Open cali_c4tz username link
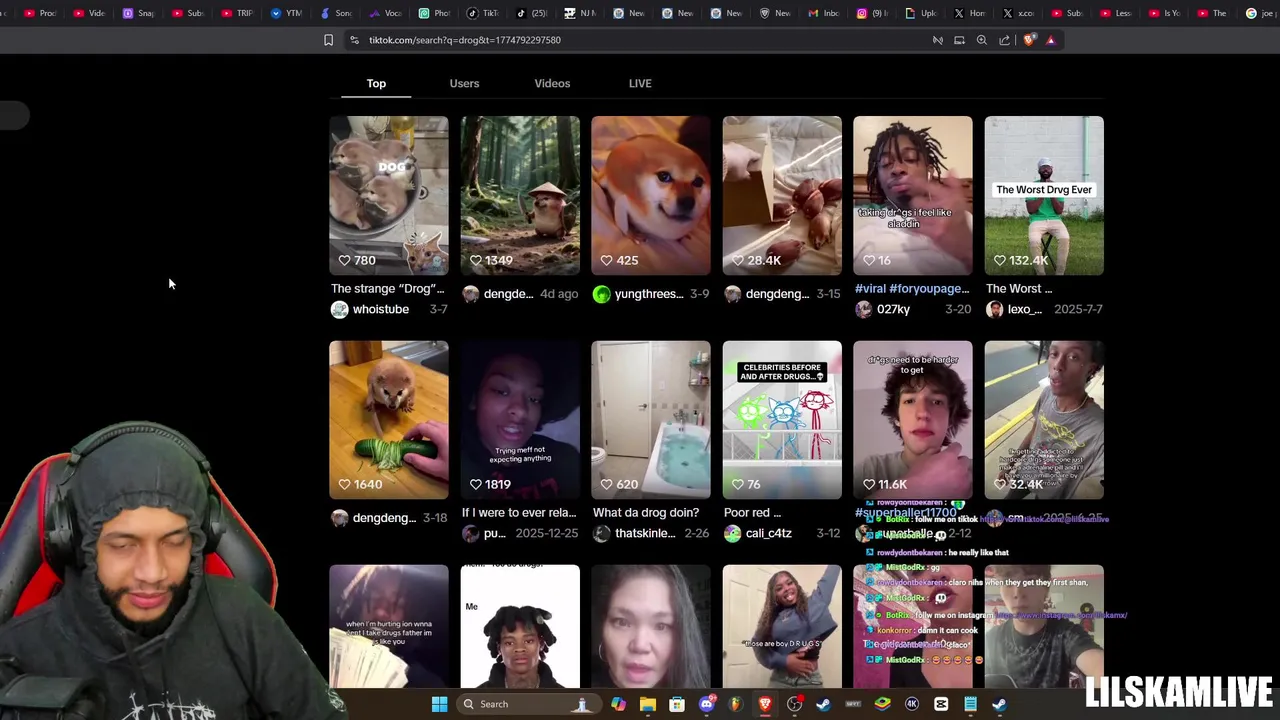The height and width of the screenshot is (720, 1280). point(768,534)
